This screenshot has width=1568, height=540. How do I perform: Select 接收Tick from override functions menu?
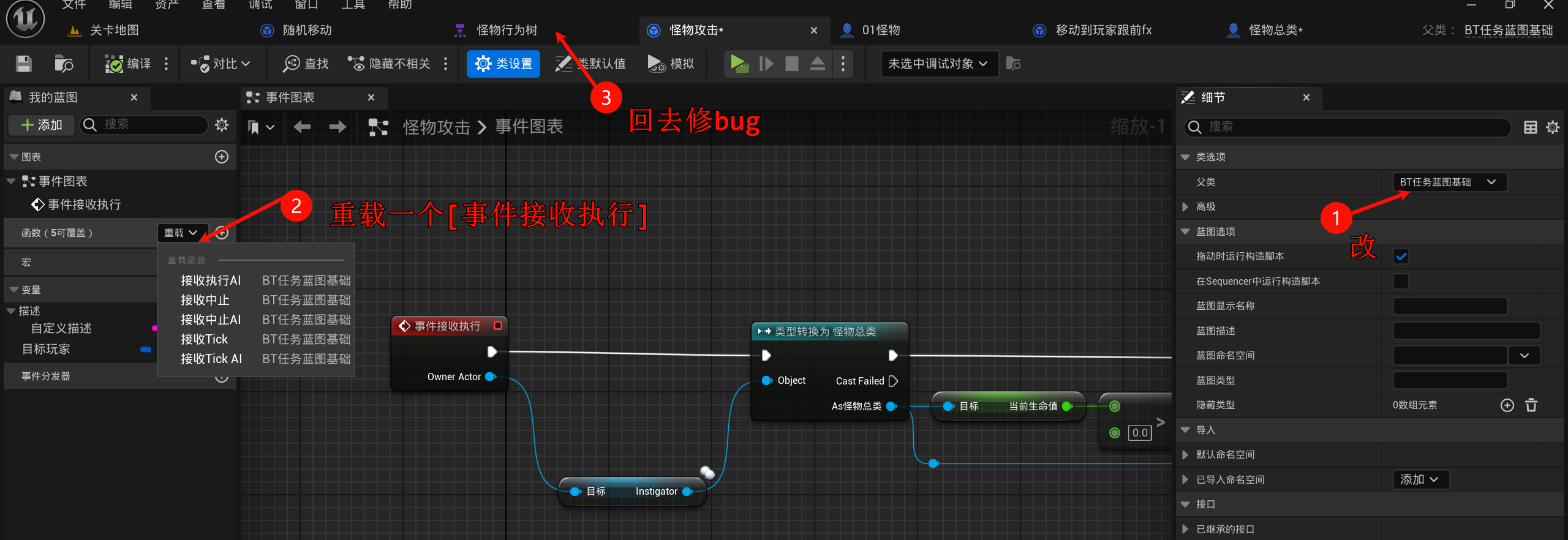204,339
